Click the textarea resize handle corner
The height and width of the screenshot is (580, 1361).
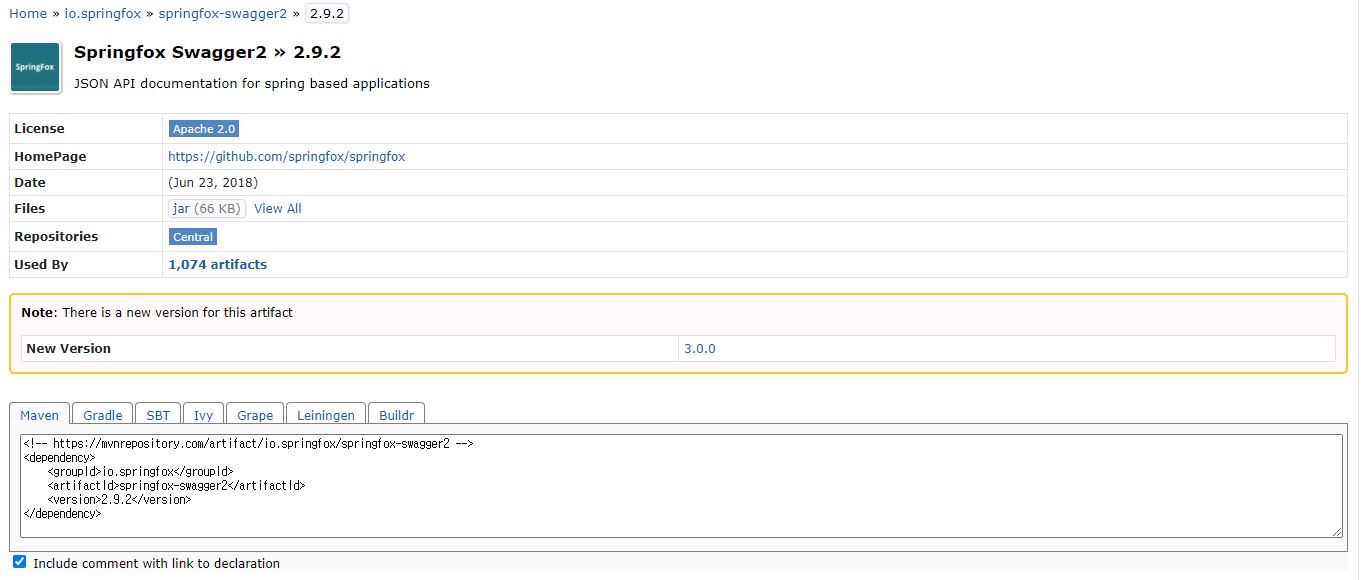pos(1337,532)
